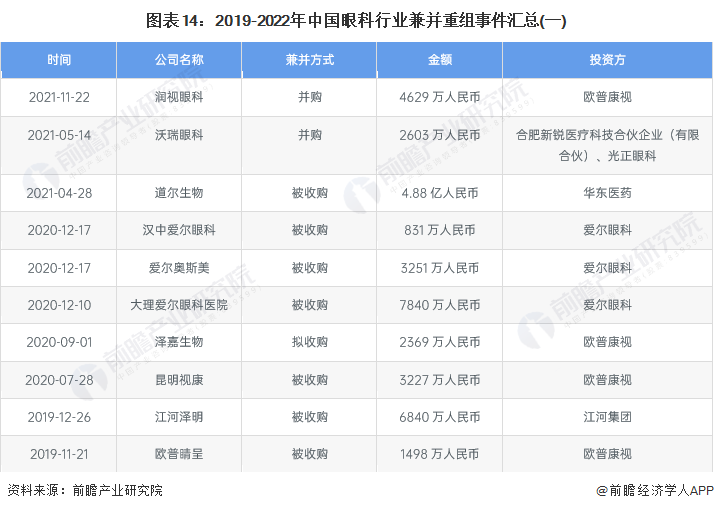Select the date 2019-12-26 cell
Viewport: 714px width, 511px height.
[x=59, y=417]
